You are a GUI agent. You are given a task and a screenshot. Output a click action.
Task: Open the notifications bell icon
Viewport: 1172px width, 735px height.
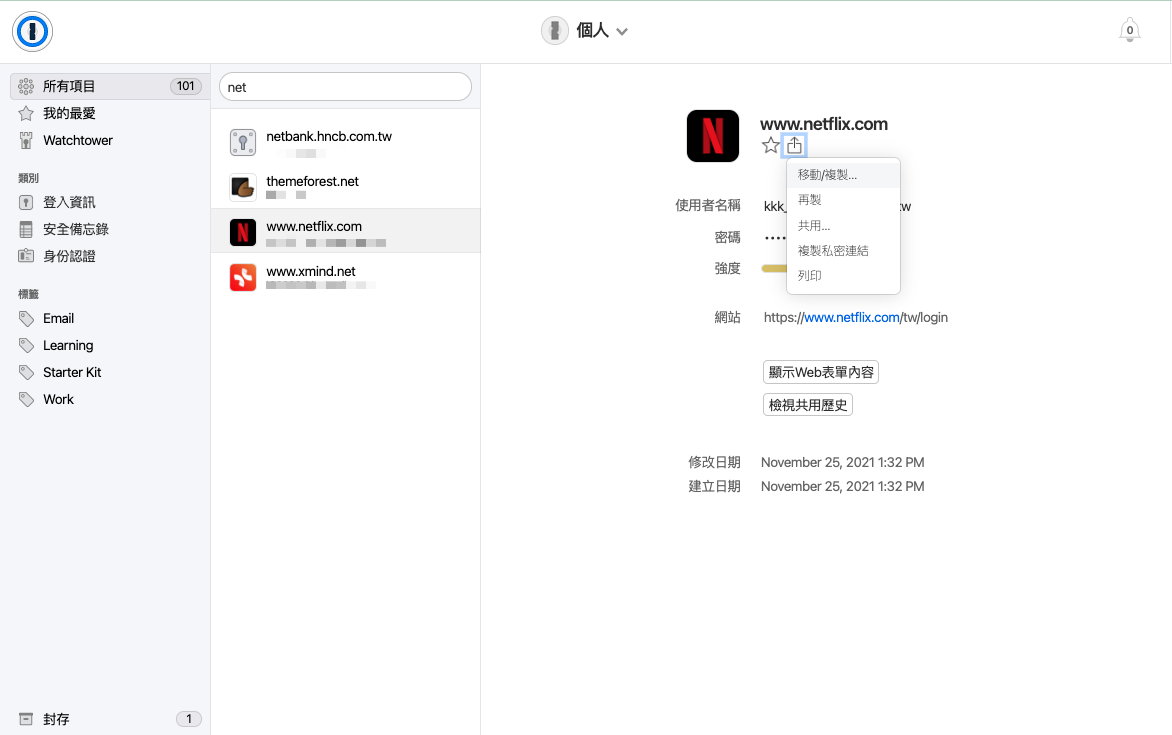(1129, 31)
